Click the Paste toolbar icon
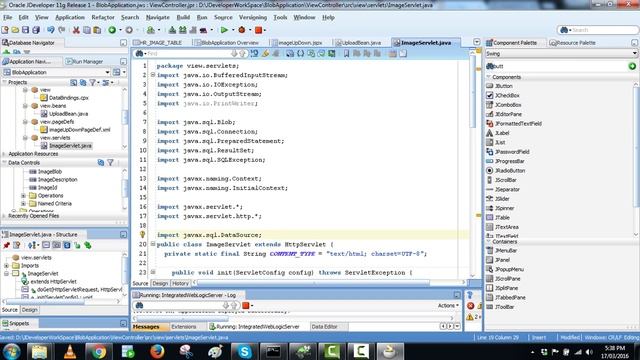 97,30
